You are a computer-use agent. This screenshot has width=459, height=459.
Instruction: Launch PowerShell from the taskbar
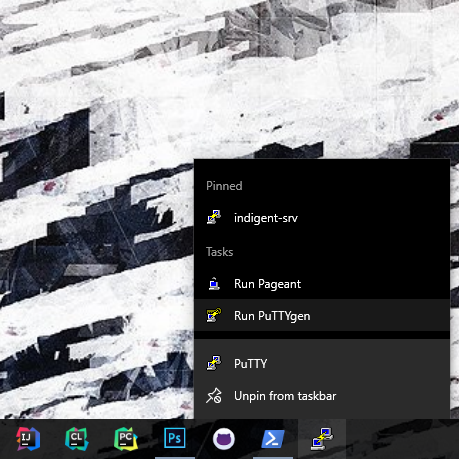coord(273,439)
